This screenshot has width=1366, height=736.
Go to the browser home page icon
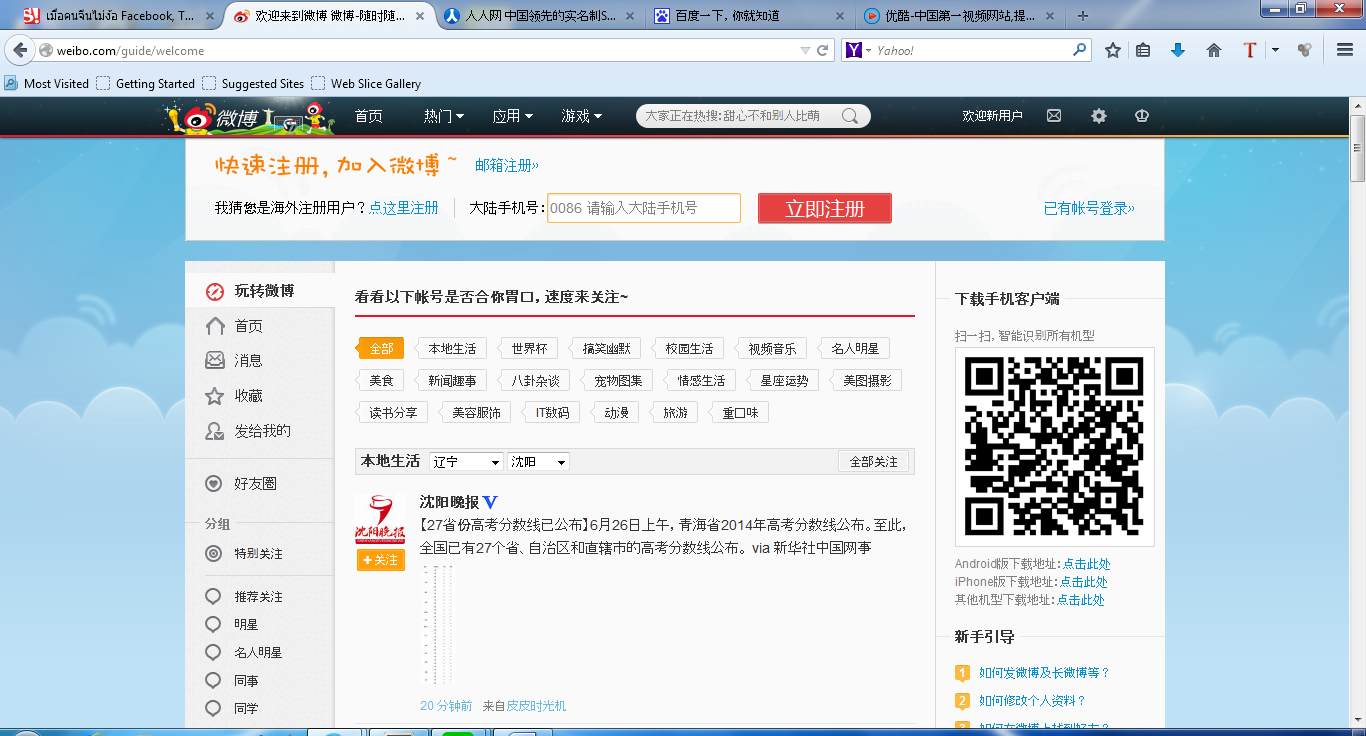(1214, 50)
